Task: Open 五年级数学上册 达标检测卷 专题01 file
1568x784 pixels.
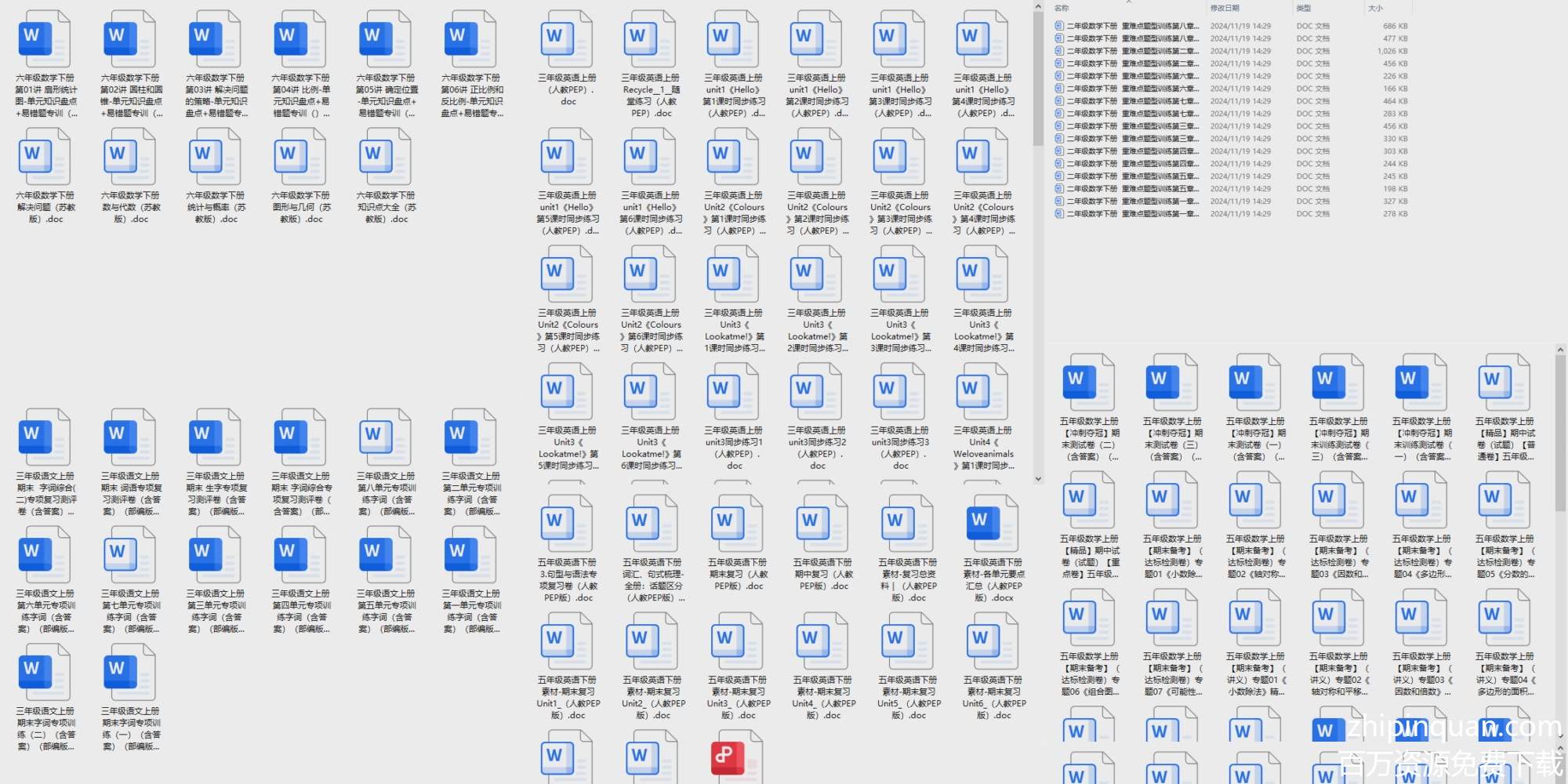Action: tap(1172, 525)
